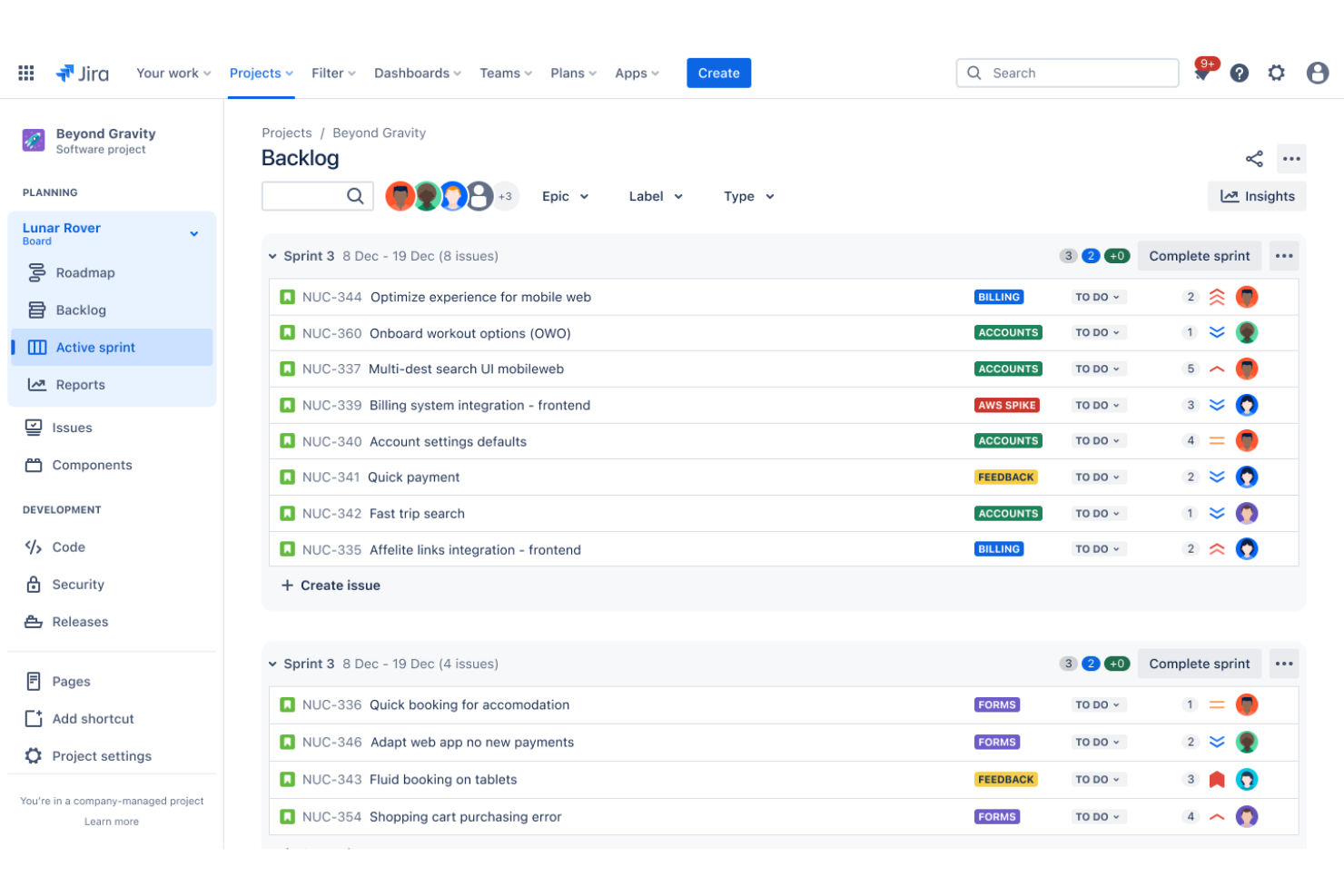
Task: Open the Epic filter dropdown
Action: [x=566, y=196]
